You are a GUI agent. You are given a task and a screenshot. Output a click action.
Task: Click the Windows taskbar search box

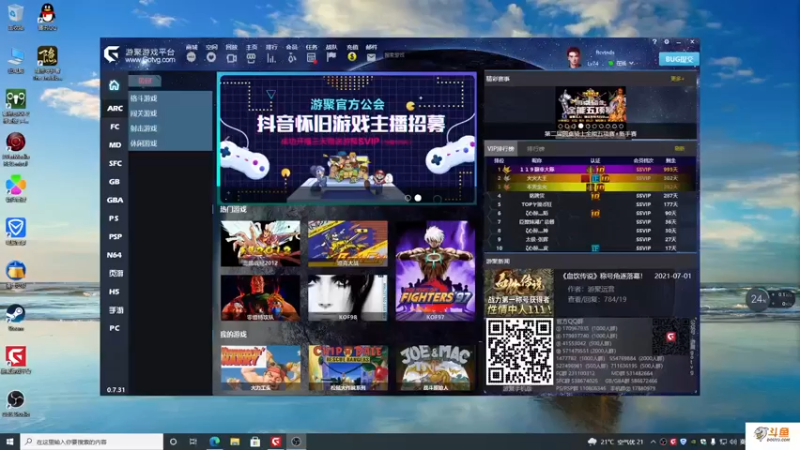pos(92,441)
